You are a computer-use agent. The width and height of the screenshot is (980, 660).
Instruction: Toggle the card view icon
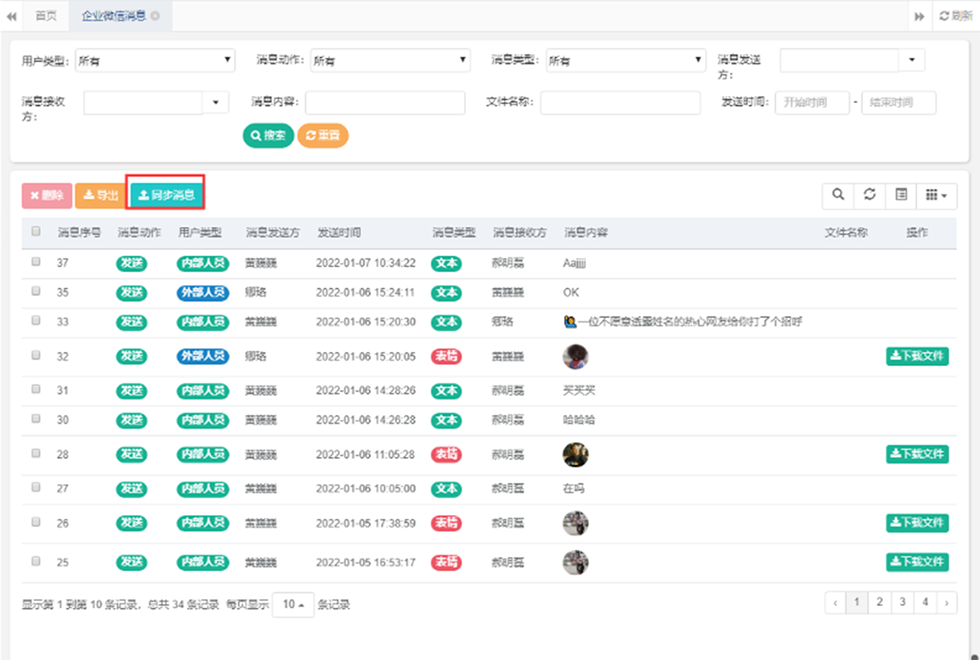click(x=901, y=195)
